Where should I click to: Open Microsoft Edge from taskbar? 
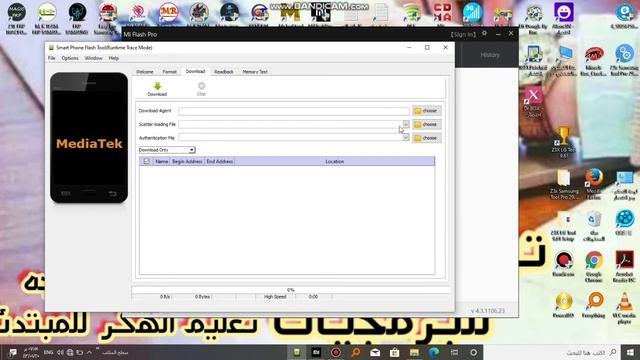tap(433, 352)
